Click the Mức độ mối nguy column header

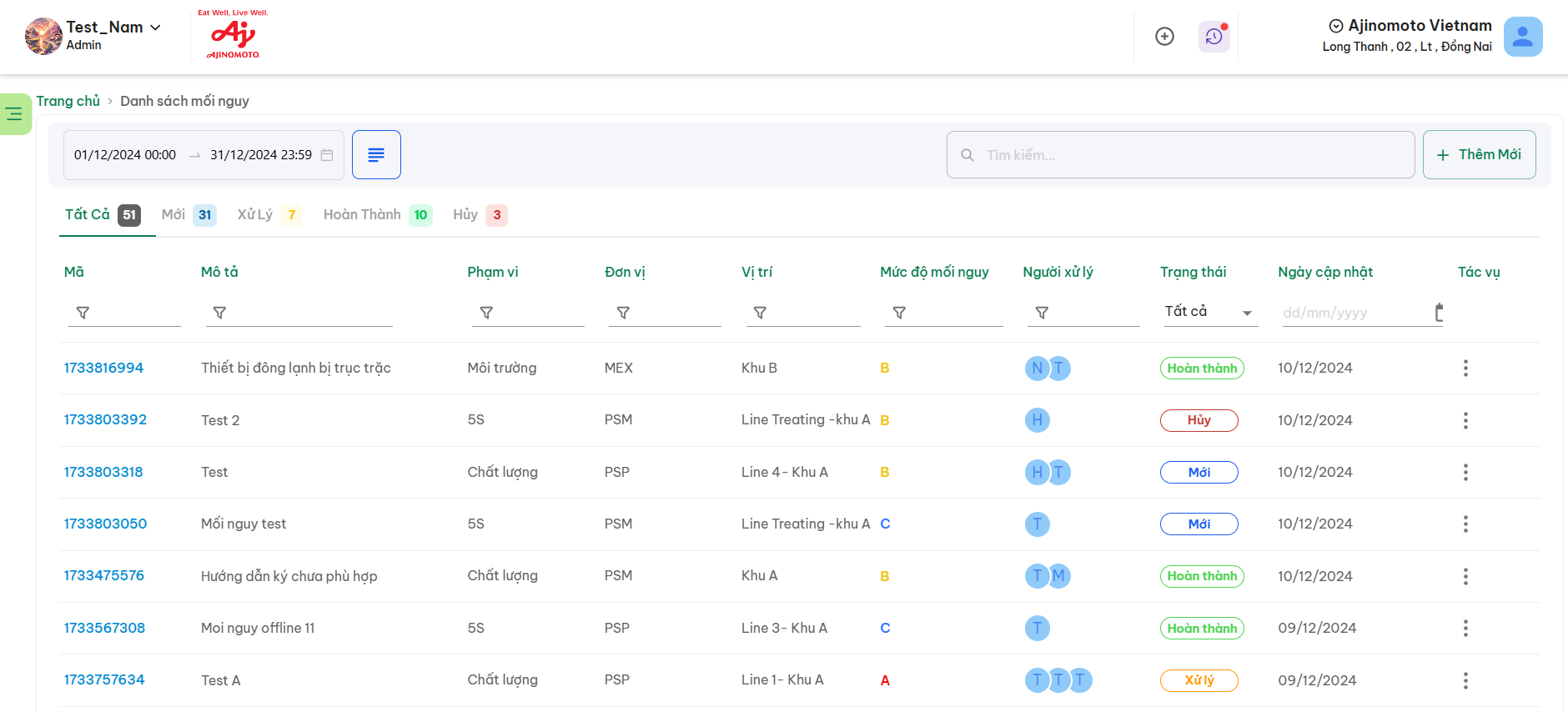934,272
